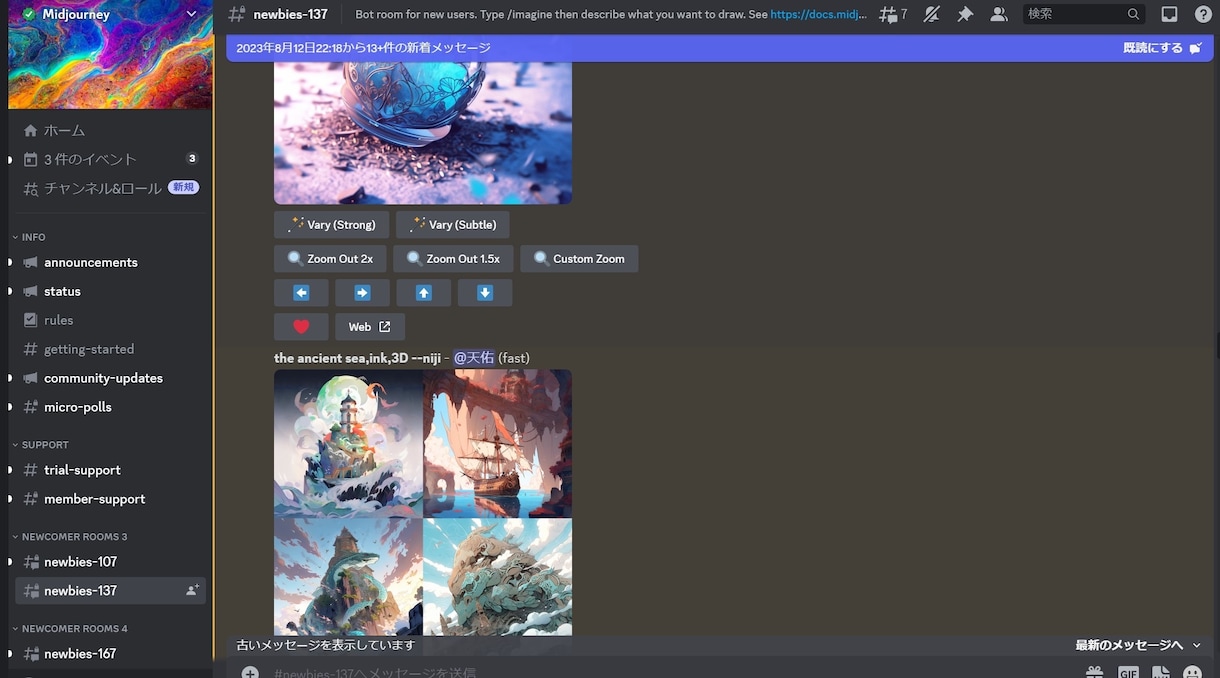
Task: Open the micro-polls channel
Action: coord(110,407)
